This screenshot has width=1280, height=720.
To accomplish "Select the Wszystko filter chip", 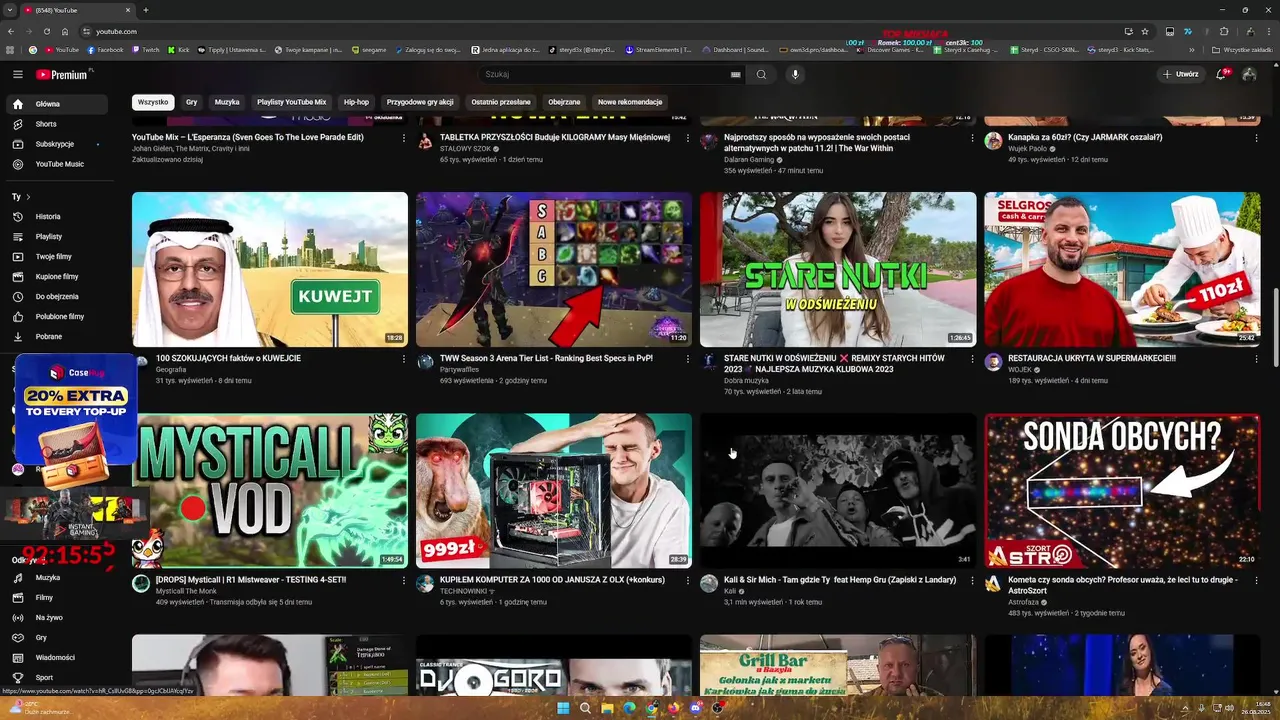I will pos(153,102).
